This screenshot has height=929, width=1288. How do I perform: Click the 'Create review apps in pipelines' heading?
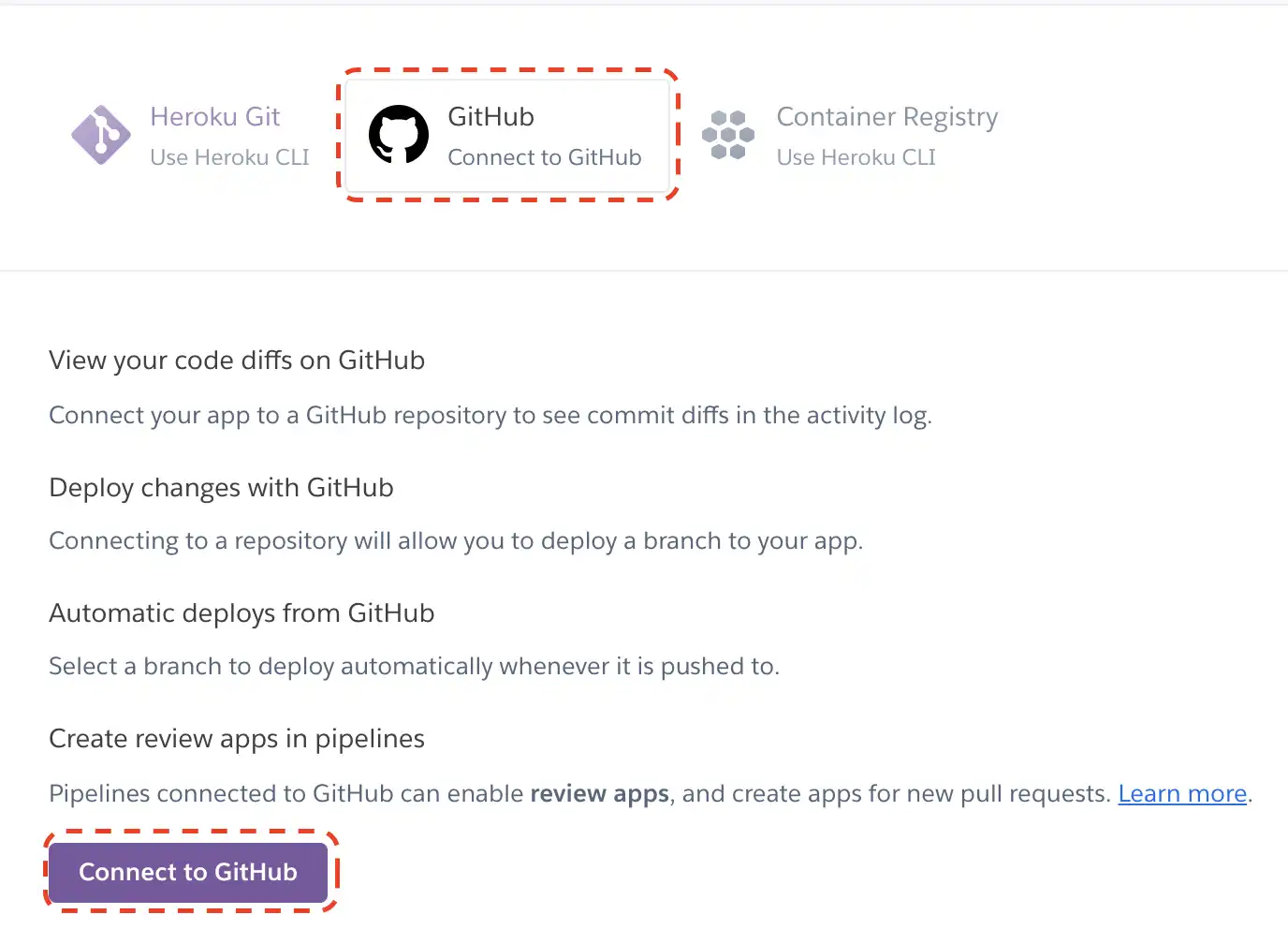[236, 738]
